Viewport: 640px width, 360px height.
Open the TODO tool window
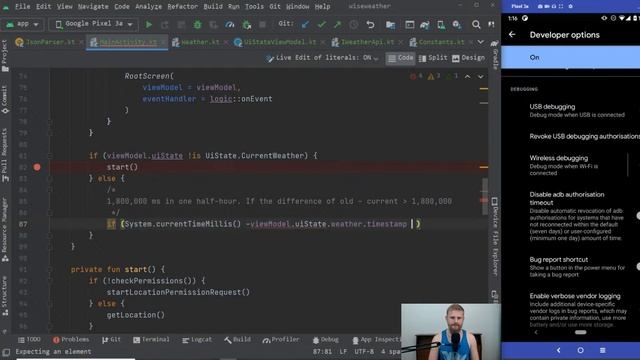pos(29,340)
